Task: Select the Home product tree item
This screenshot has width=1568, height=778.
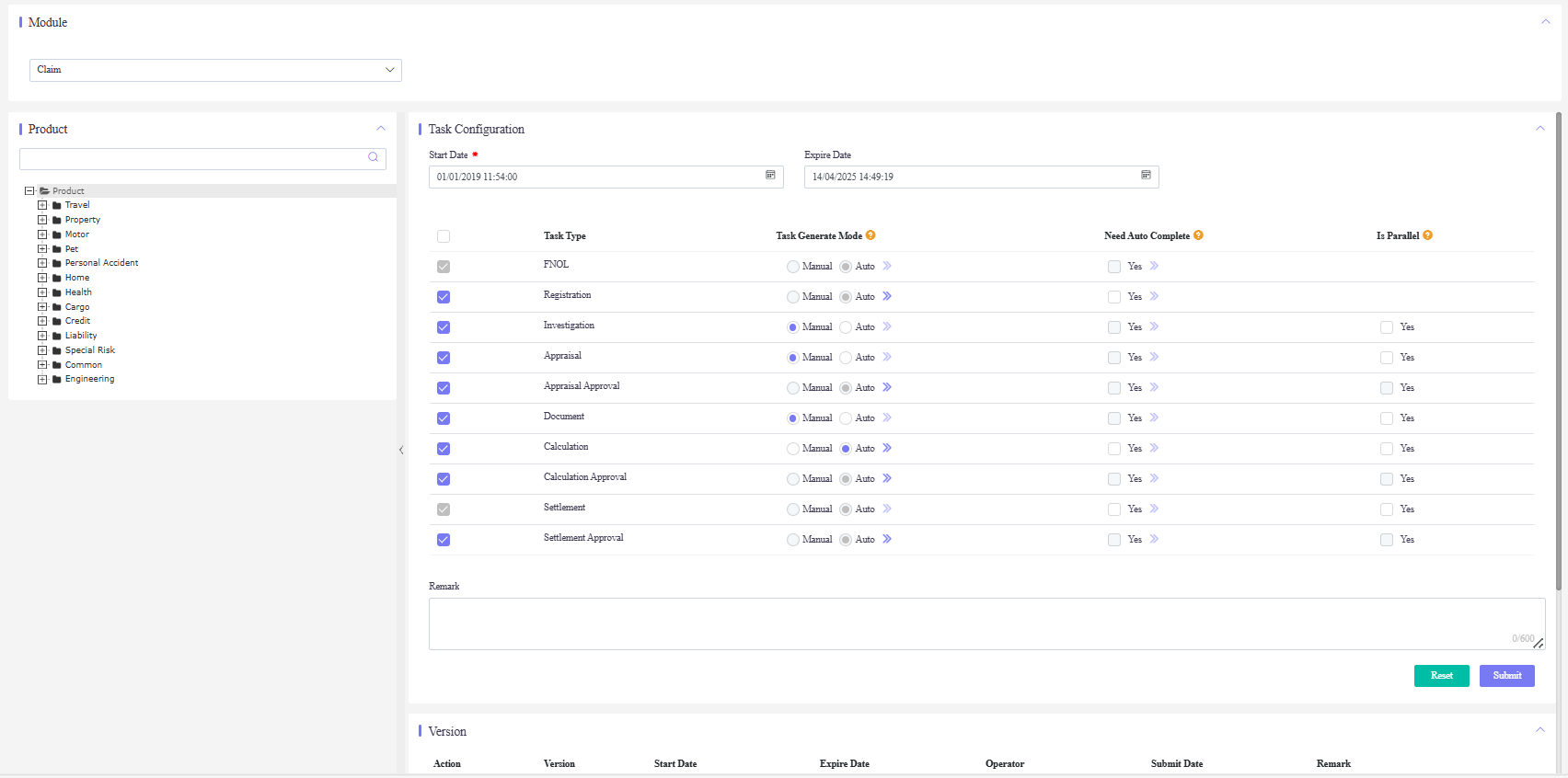Action: pos(77,278)
